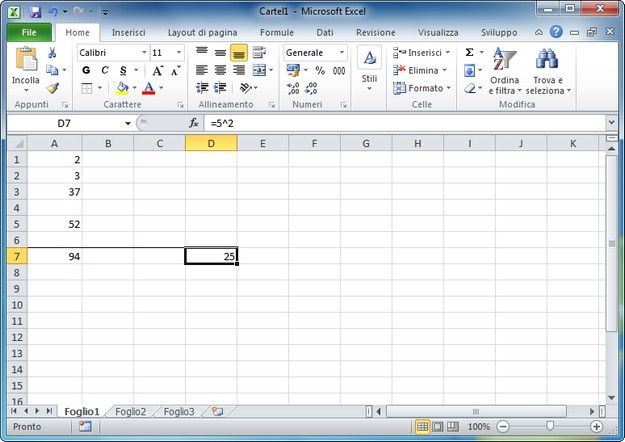Click the merge and center icon
Image resolution: width=625 pixels, height=442 pixels.
pyautogui.click(x=259, y=70)
